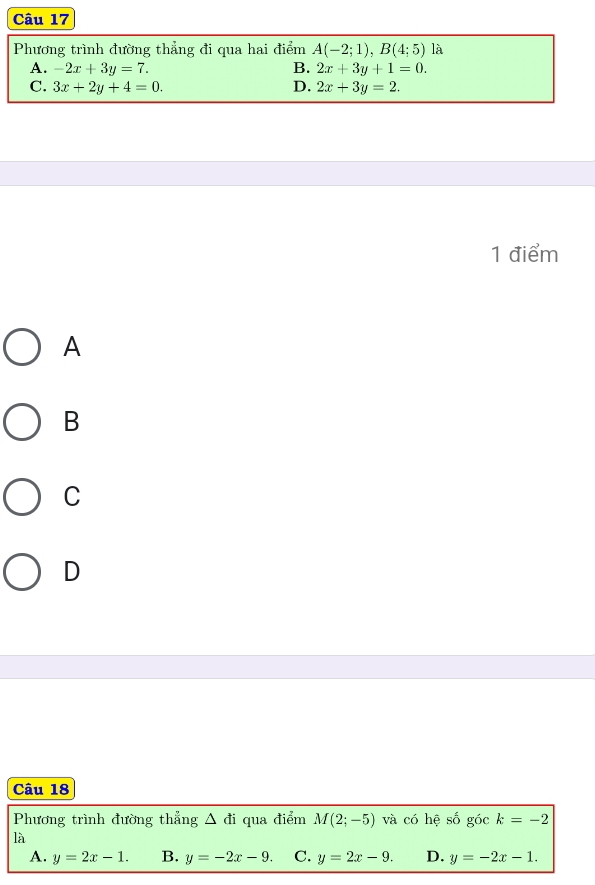
Task: Select radio button for answer D
Action: (x=22, y=572)
